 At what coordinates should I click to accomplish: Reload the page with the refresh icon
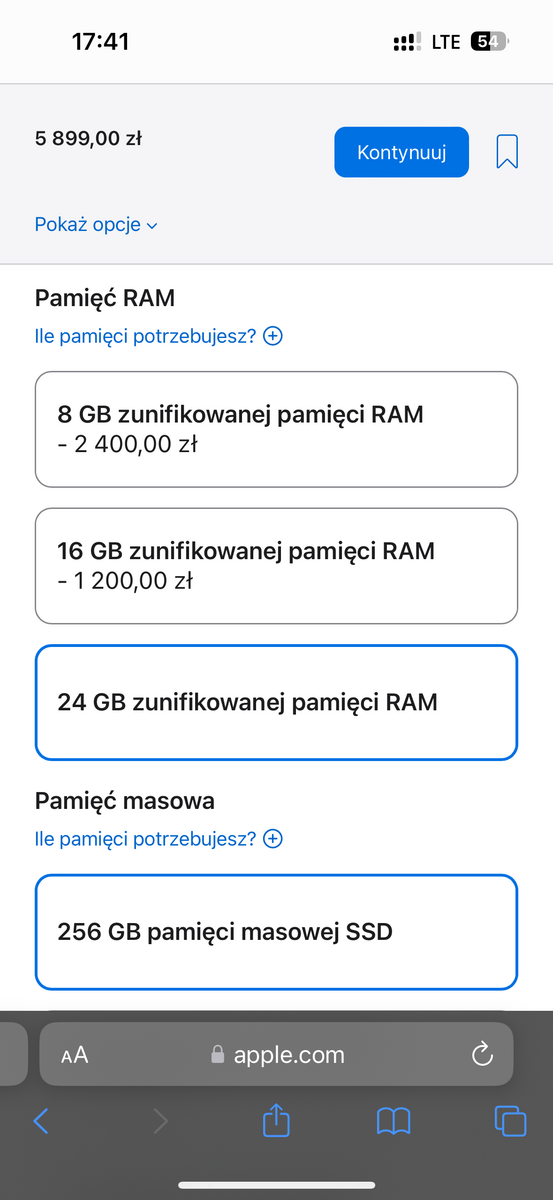[481, 1054]
